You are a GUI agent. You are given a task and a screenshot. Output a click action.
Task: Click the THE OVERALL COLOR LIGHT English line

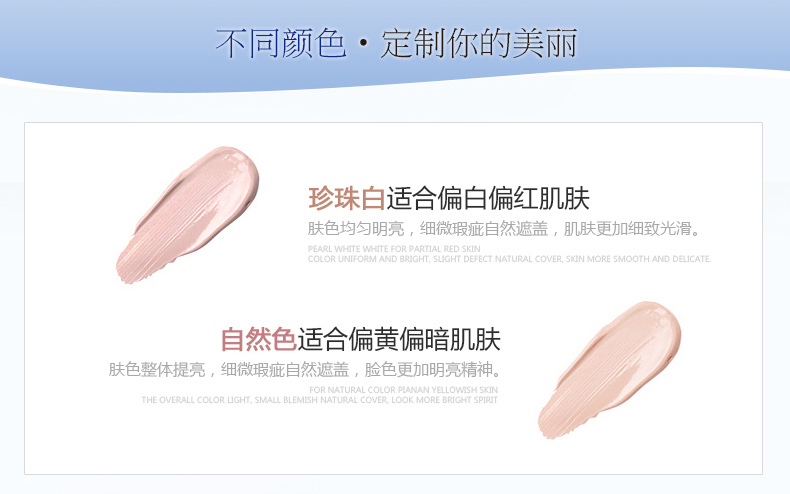click(319, 400)
